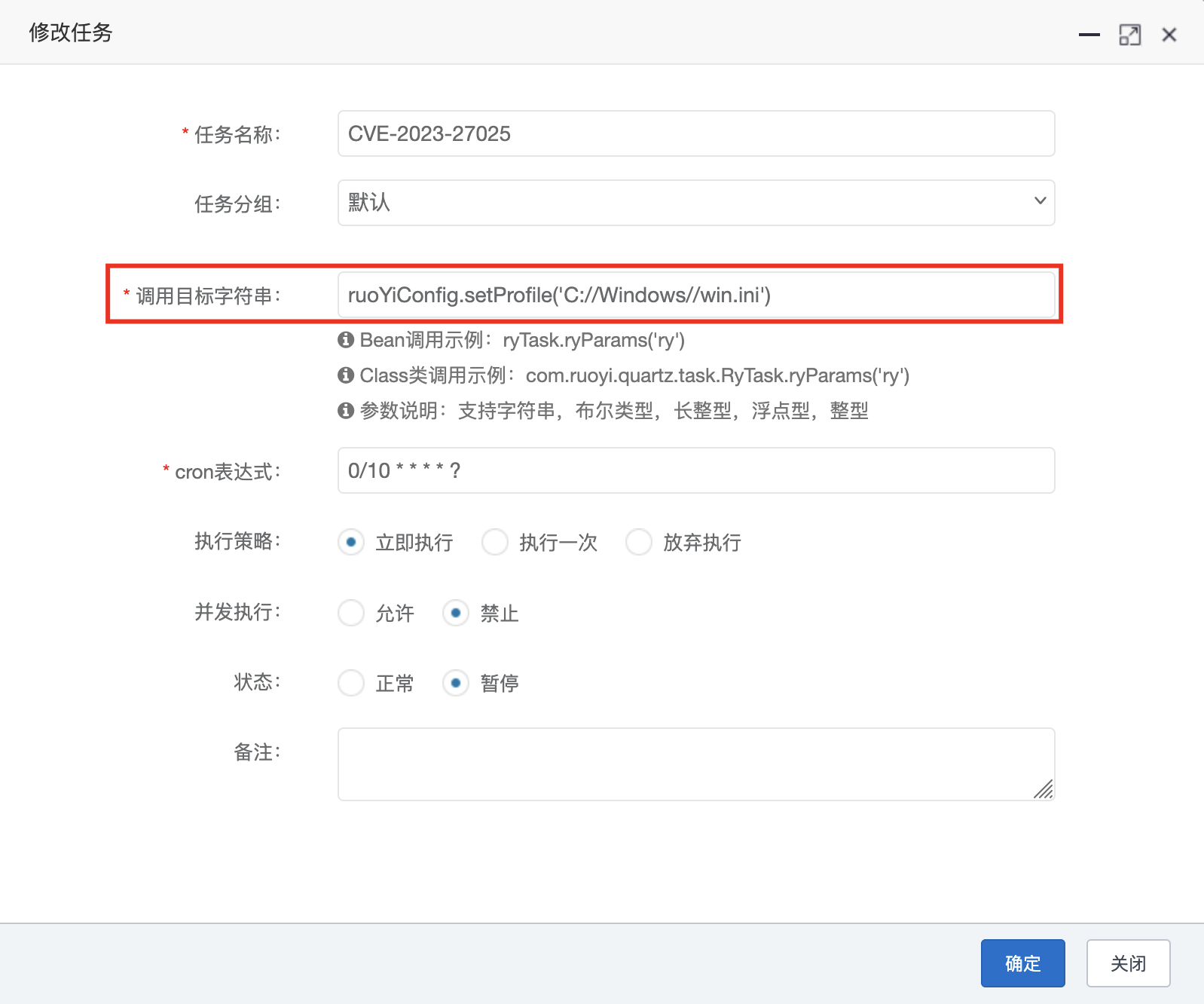Screen dimensions: 1204x1004
Task: Click the info icon beside Class类调用示例
Action: (x=346, y=375)
